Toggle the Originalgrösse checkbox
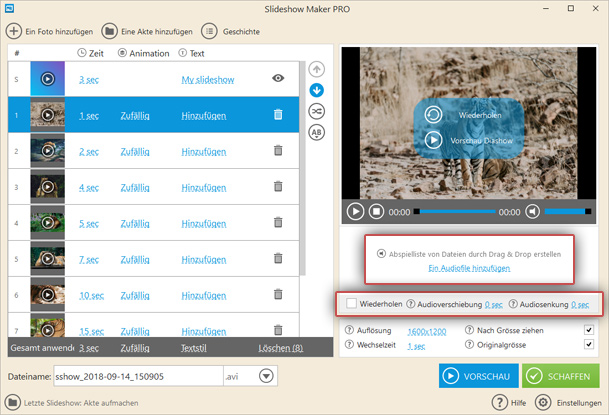This screenshot has height=415, width=609. tap(589, 344)
